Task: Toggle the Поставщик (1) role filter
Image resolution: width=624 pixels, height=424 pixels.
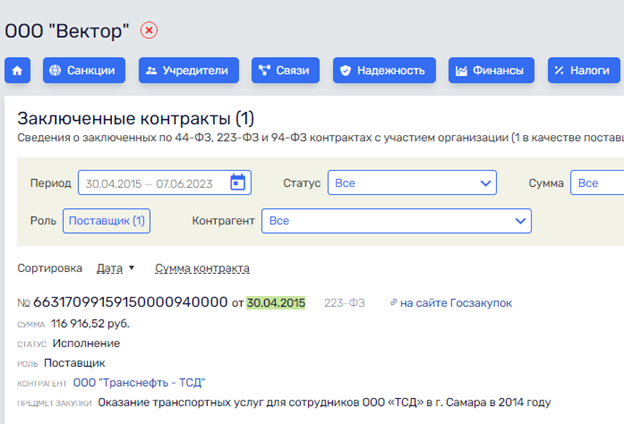Action: (106, 221)
